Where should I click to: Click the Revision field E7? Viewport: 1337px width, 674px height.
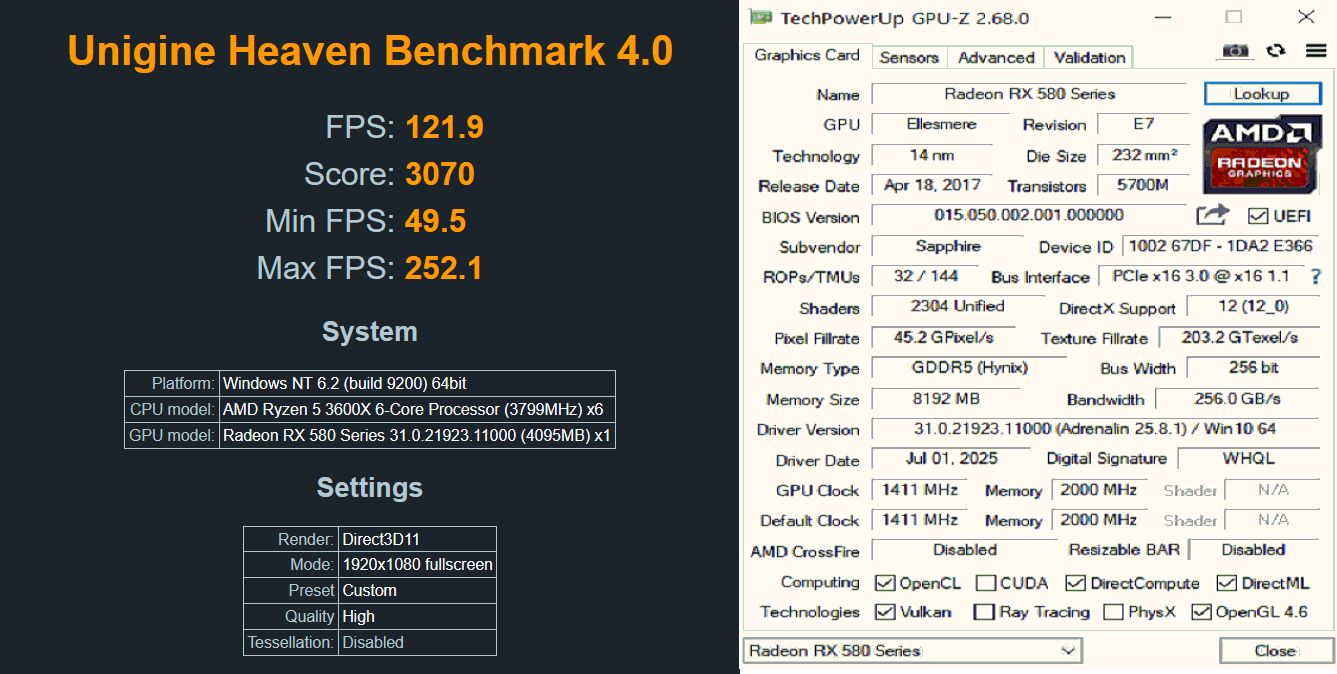point(1143,124)
